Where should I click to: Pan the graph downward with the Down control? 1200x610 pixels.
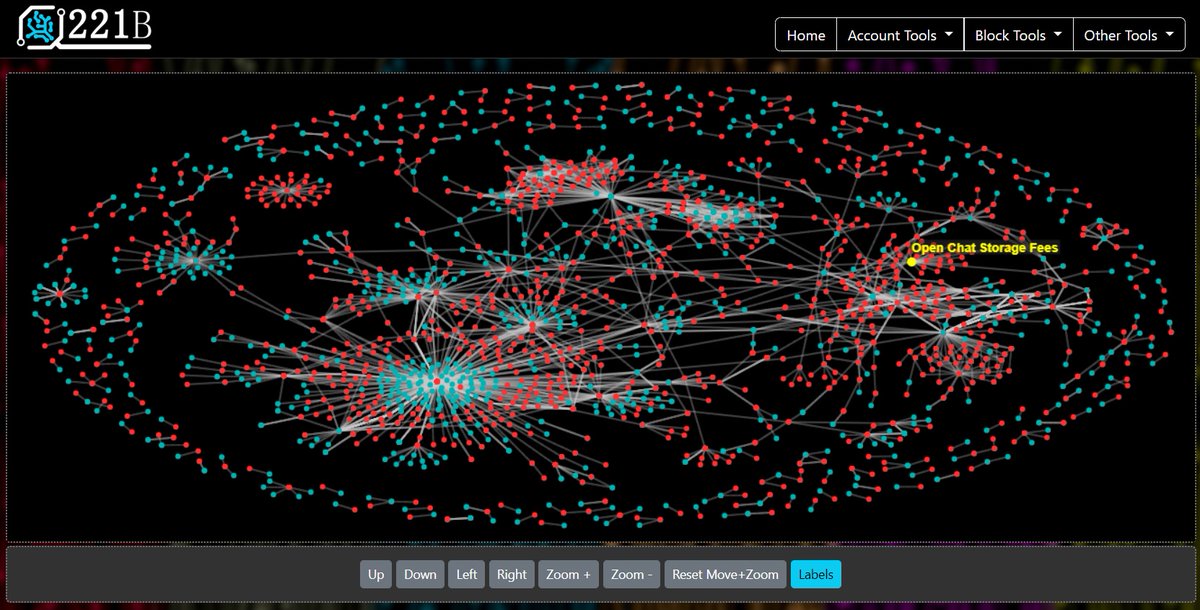pos(420,574)
